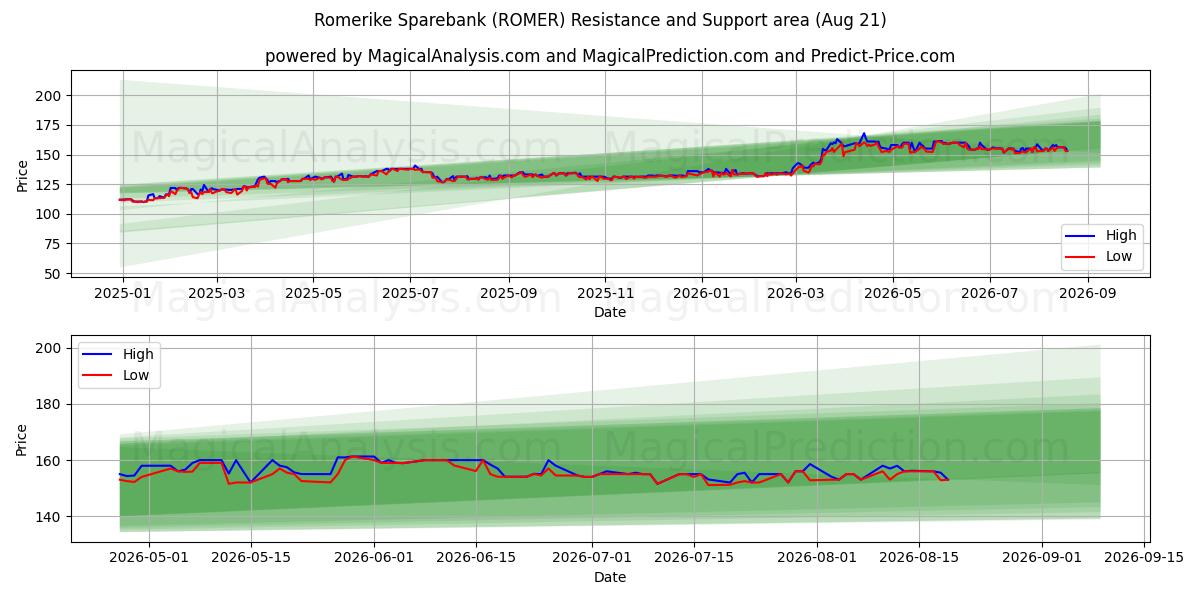Click the '140' y-axis label in the bottom chart
The width and height of the screenshot is (1200, 600).
50,517
